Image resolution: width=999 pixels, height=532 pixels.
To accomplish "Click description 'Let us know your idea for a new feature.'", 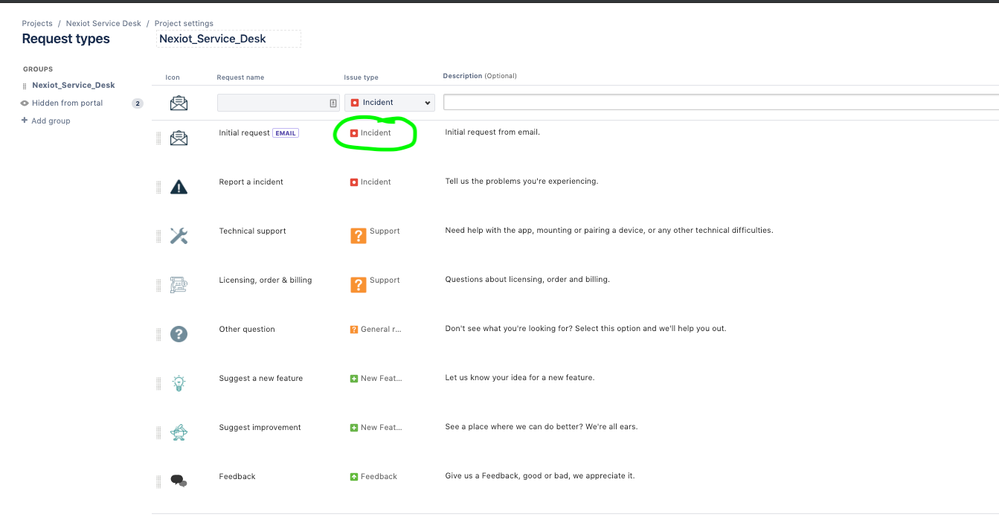I will pyautogui.click(x=519, y=378).
